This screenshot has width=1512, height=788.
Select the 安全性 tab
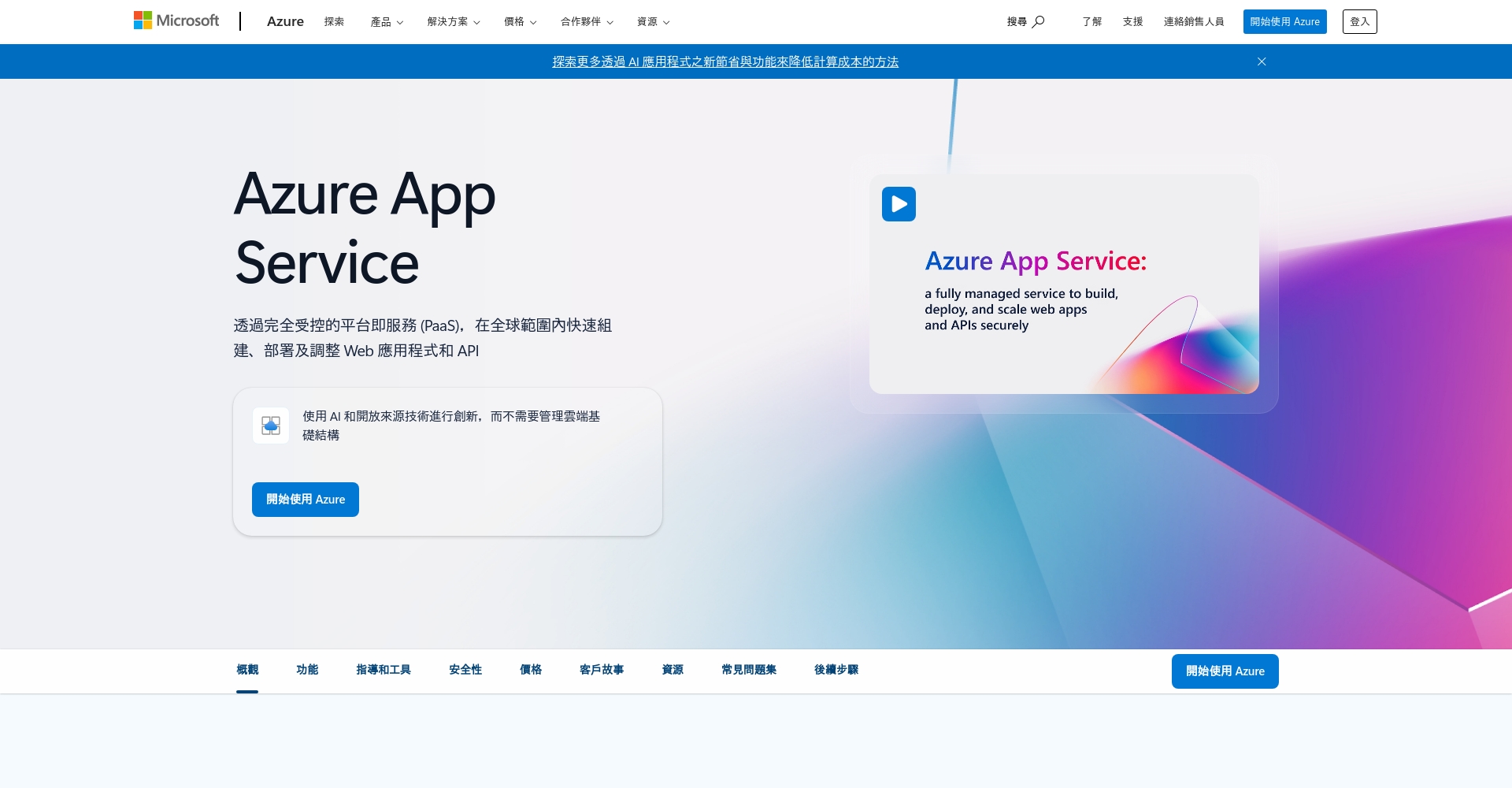pos(465,670)
